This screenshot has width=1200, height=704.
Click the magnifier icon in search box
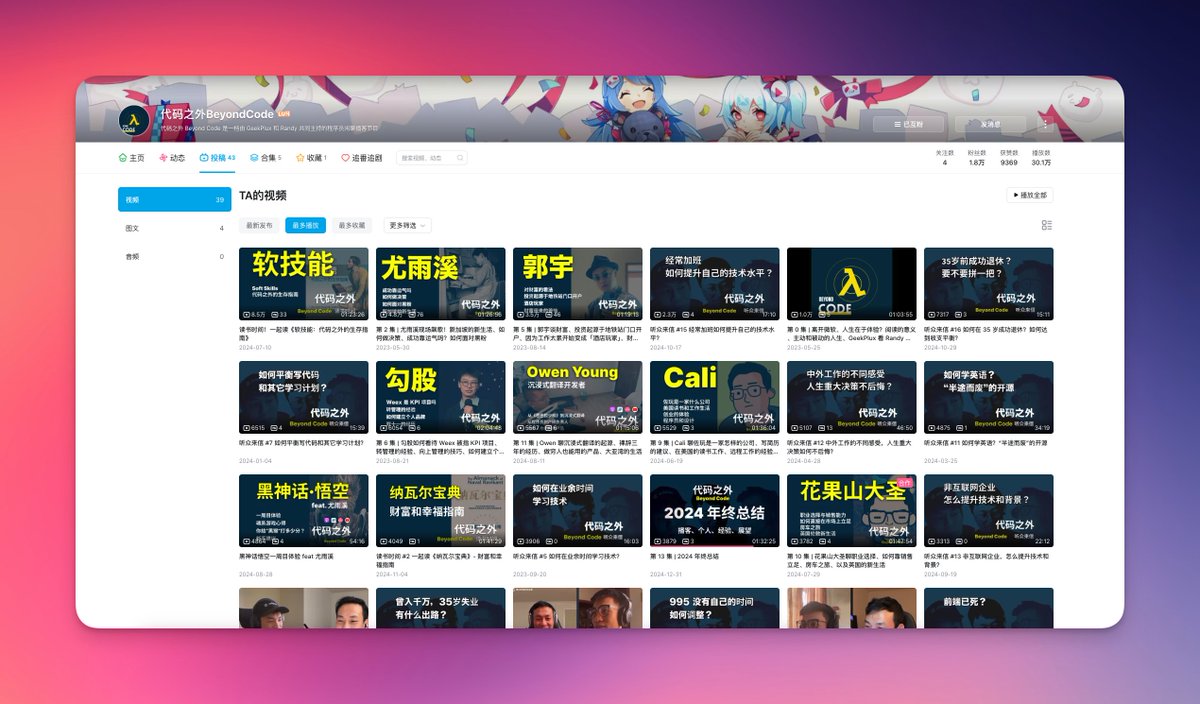460,158
